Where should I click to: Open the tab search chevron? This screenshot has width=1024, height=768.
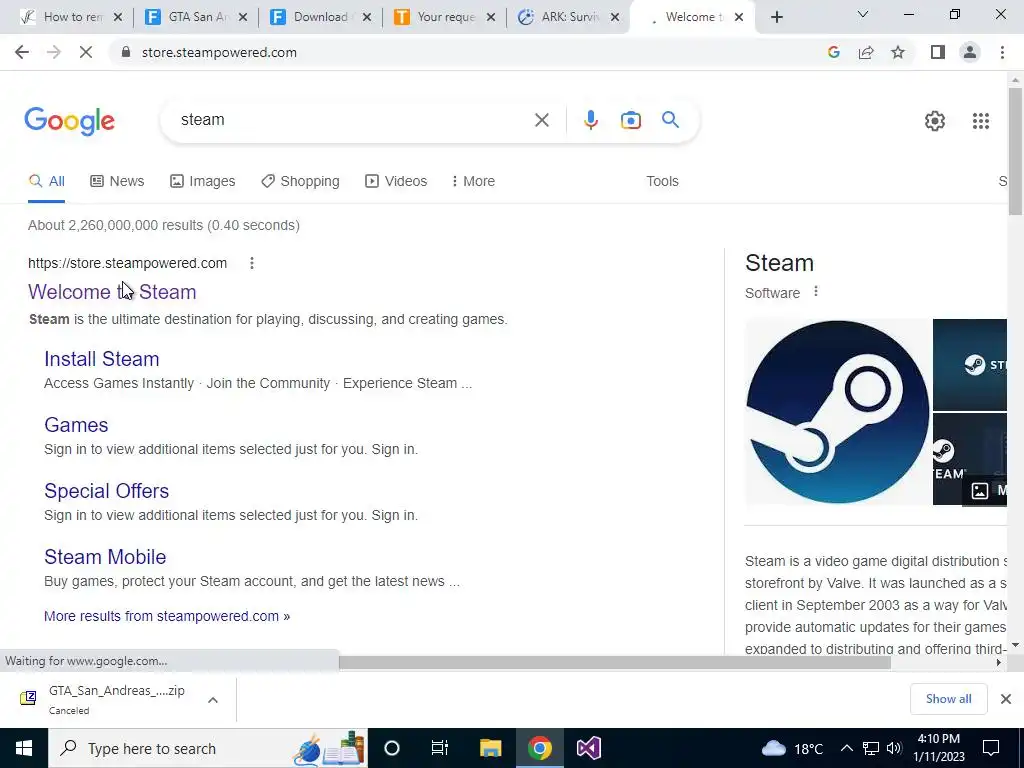(863, 14)
